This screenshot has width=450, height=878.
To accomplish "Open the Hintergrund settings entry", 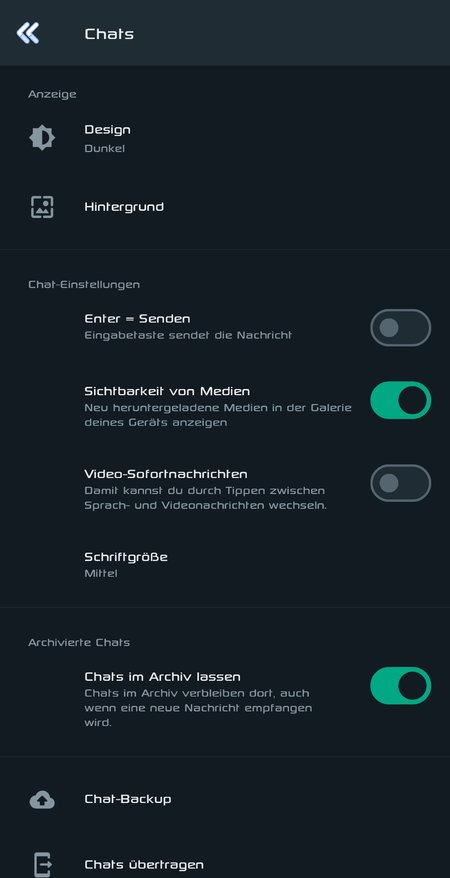I will 225,207.
